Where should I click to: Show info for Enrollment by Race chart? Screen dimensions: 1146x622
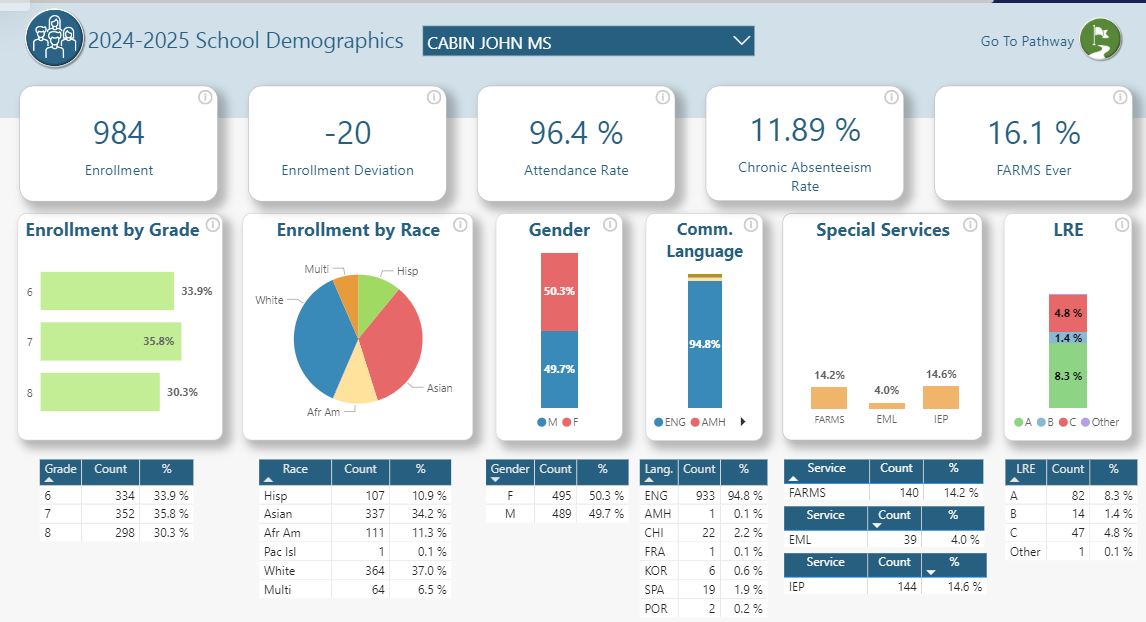(x=460, y=224)
